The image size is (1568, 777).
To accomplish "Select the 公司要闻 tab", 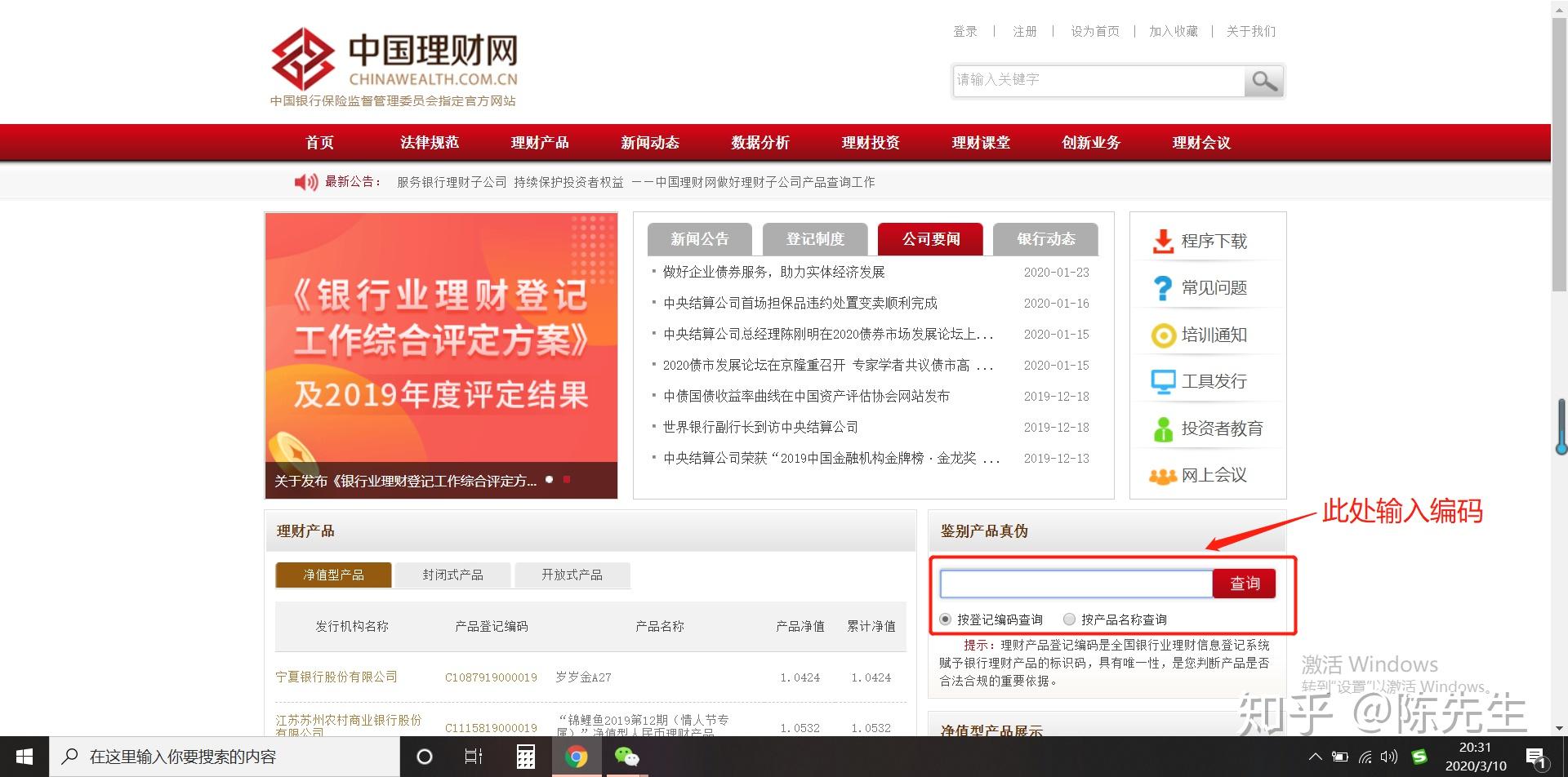I will (931, 239).
